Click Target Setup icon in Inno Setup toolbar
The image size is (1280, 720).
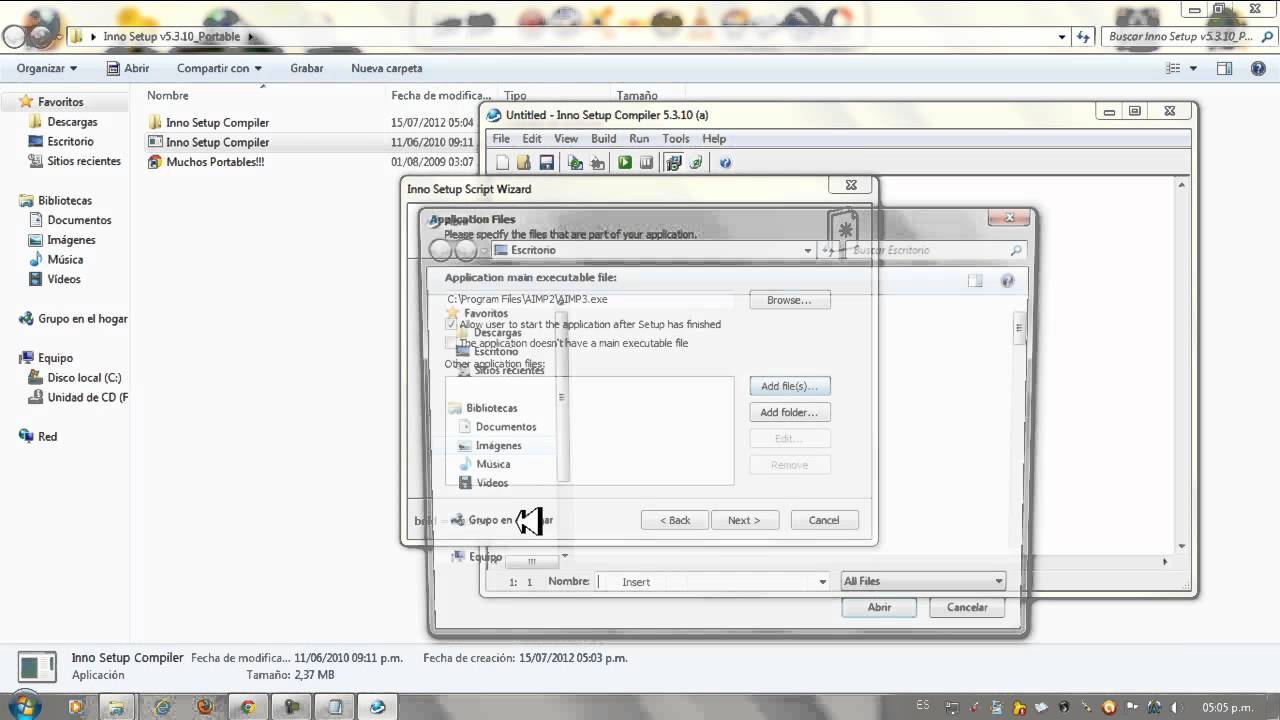tap(674, 162)
